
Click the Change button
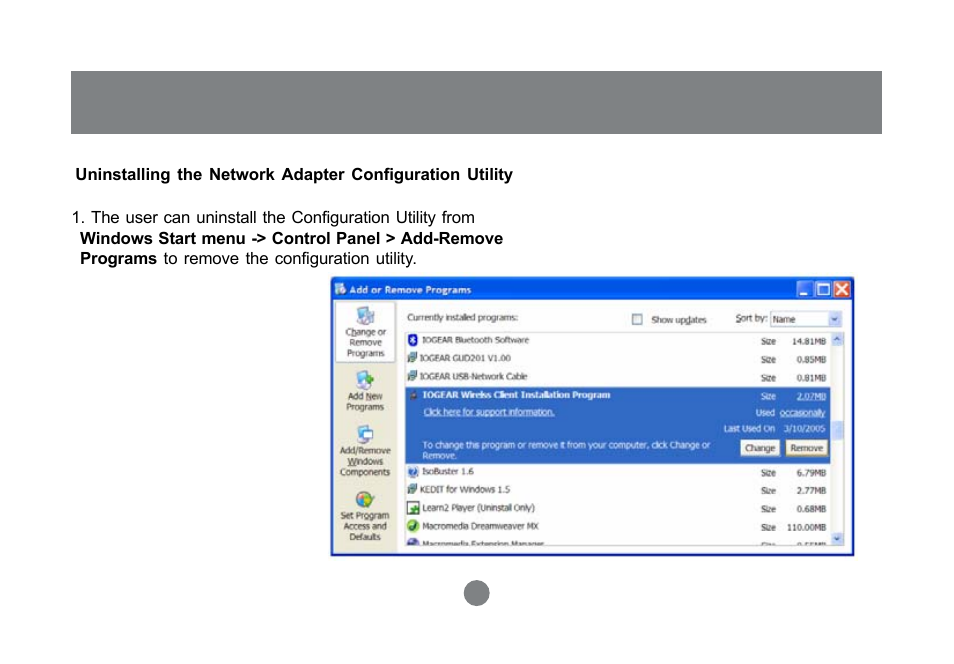pyautogui.click(x=760, y=448)
